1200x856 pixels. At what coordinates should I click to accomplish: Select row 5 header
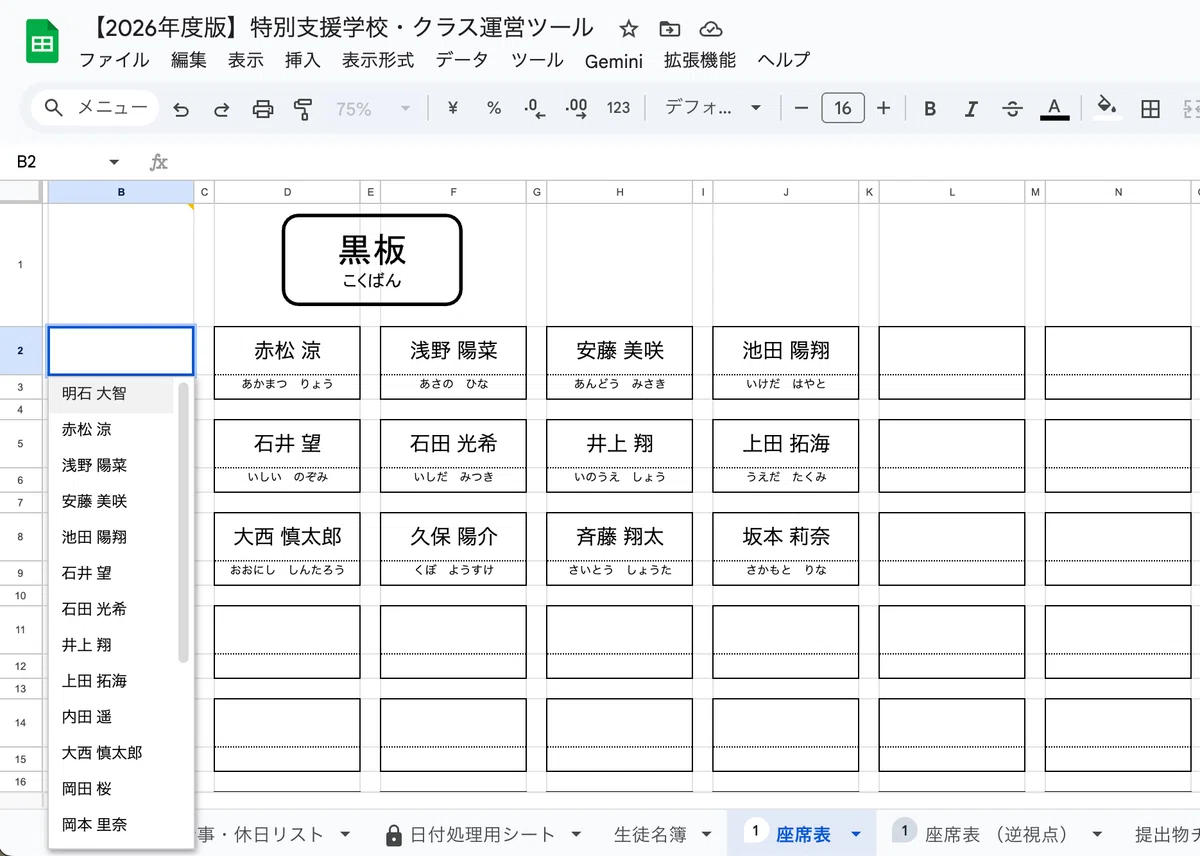pyautogui.click(x=21, y=442)
